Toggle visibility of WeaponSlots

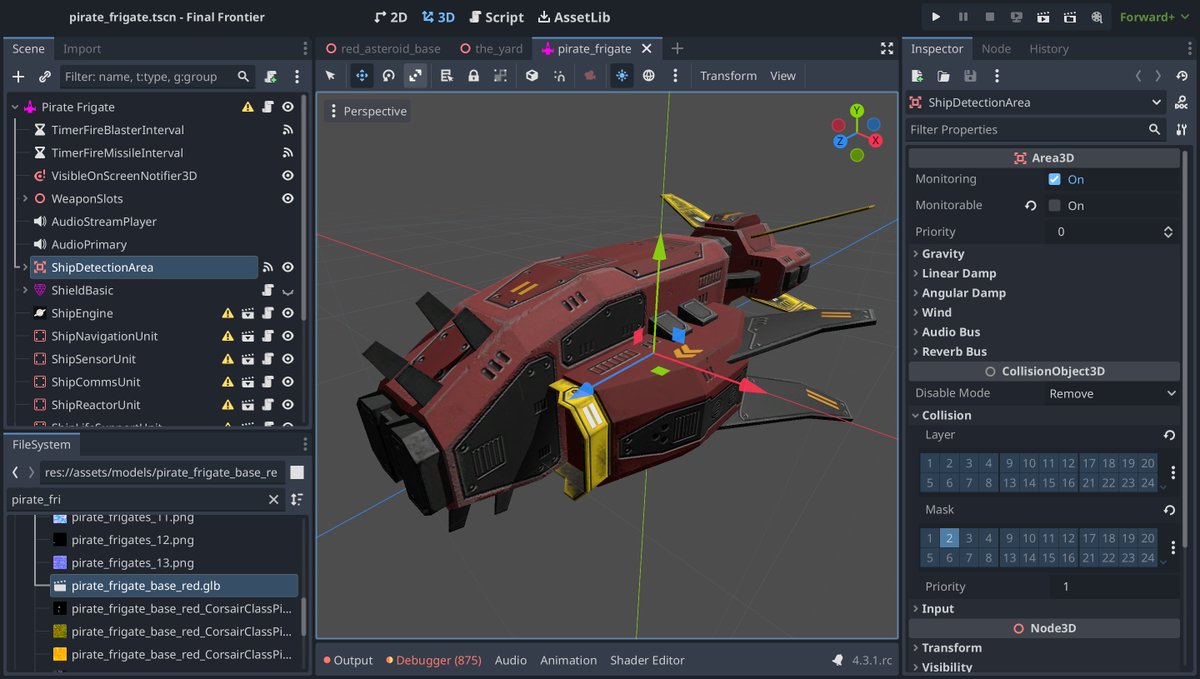(288, 199)
